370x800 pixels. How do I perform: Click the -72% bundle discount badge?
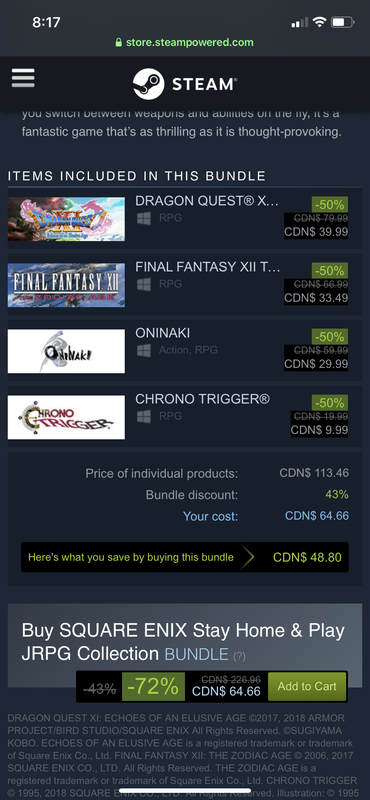153,686
